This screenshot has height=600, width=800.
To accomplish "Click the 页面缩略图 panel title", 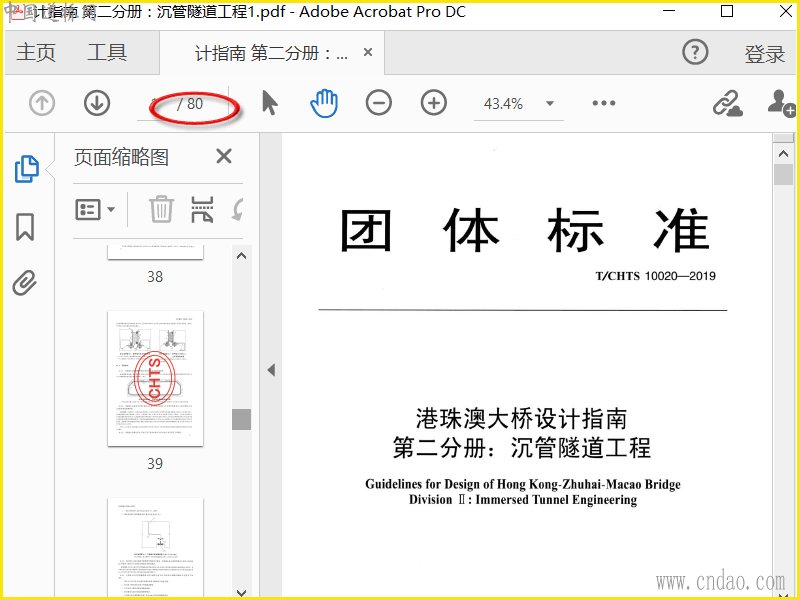I will pyautogui.click(x=121, y=157).
